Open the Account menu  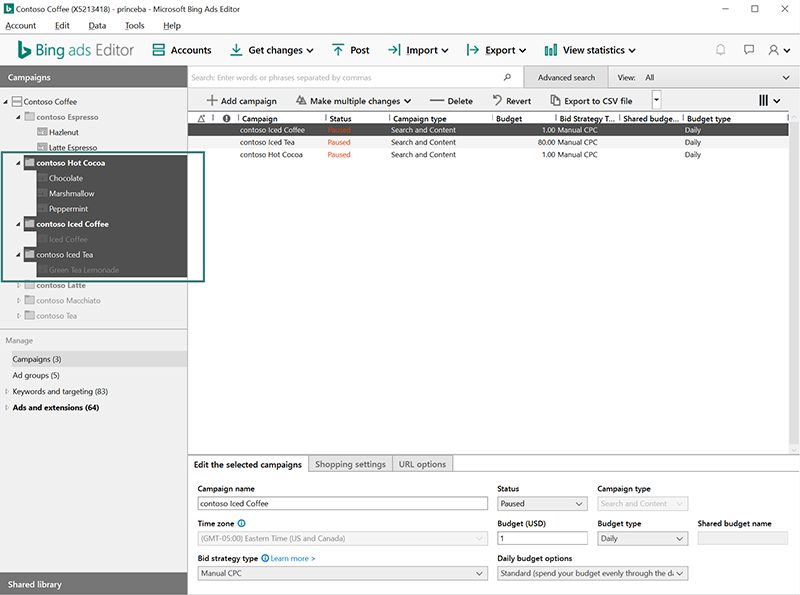pos(20,26)
